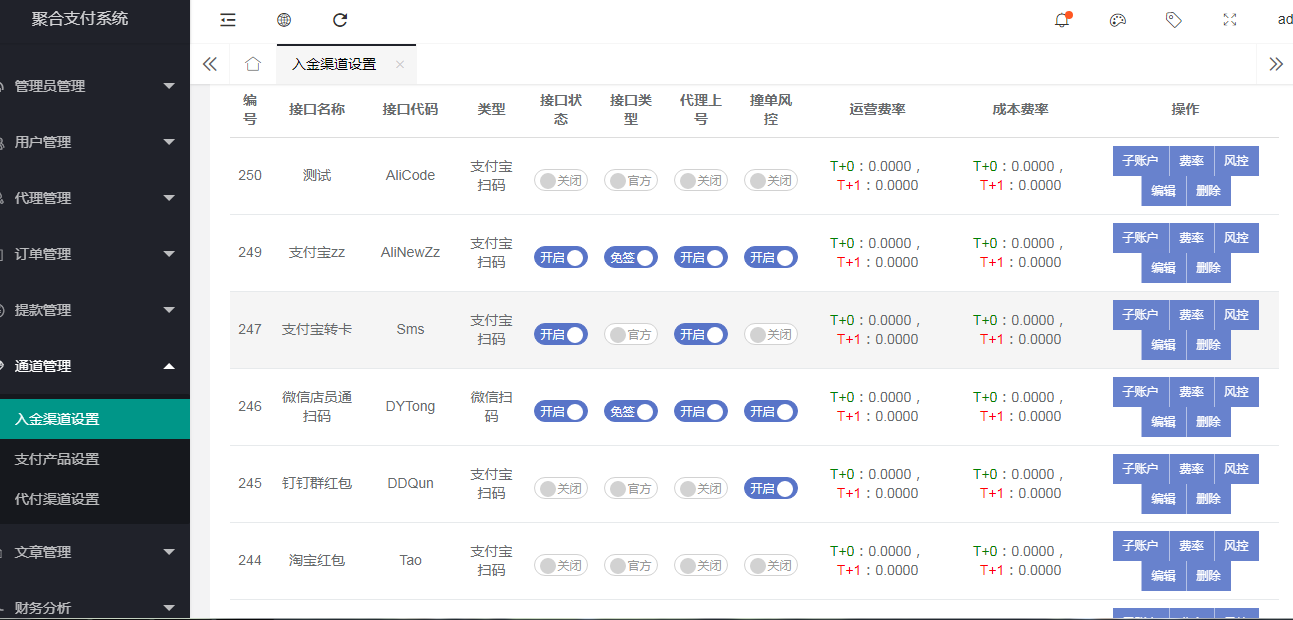Click 编辑 button for row 250

click(x=1163, y=191)
